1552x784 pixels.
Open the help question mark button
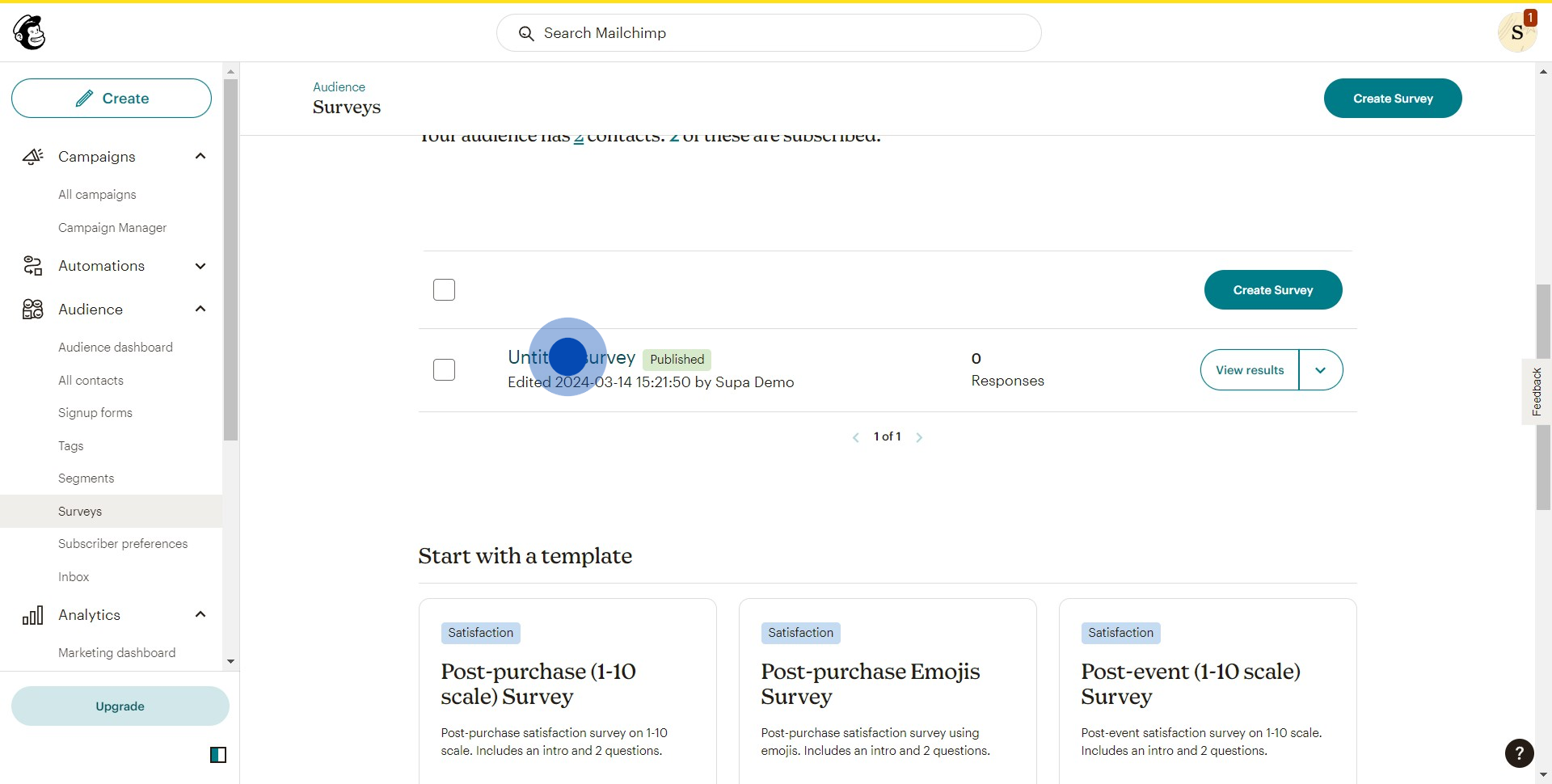point(1519,753)
